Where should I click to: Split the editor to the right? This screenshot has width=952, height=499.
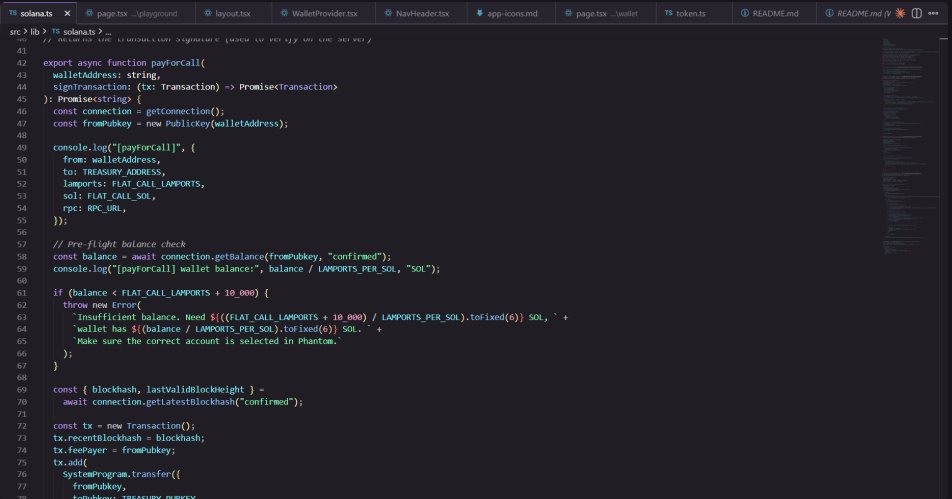click(x=917, y=13)
